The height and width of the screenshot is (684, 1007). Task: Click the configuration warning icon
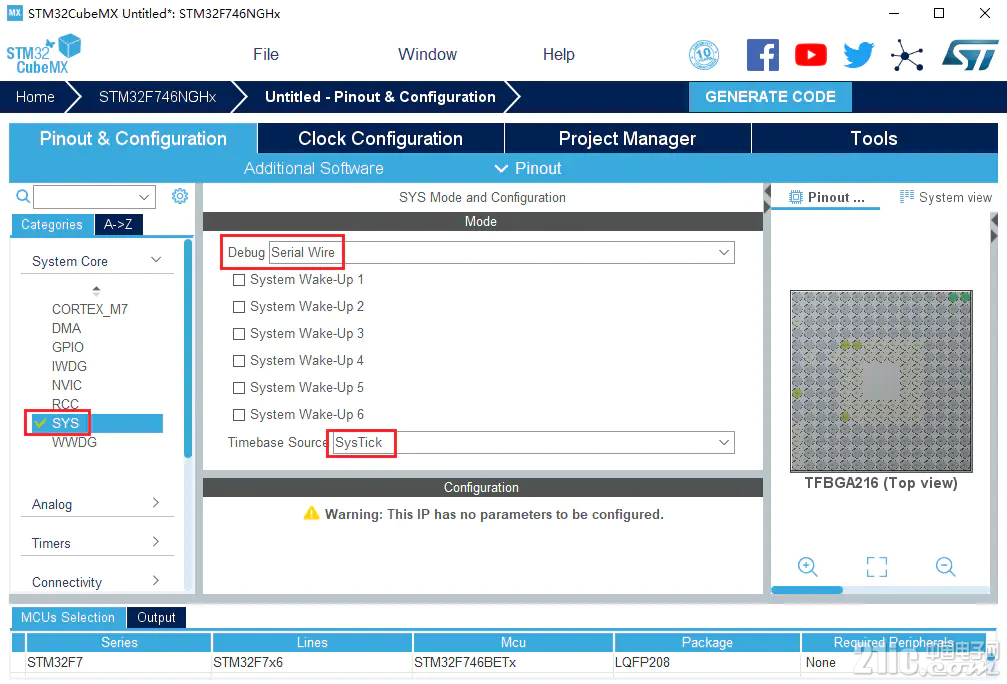[311, 513]
